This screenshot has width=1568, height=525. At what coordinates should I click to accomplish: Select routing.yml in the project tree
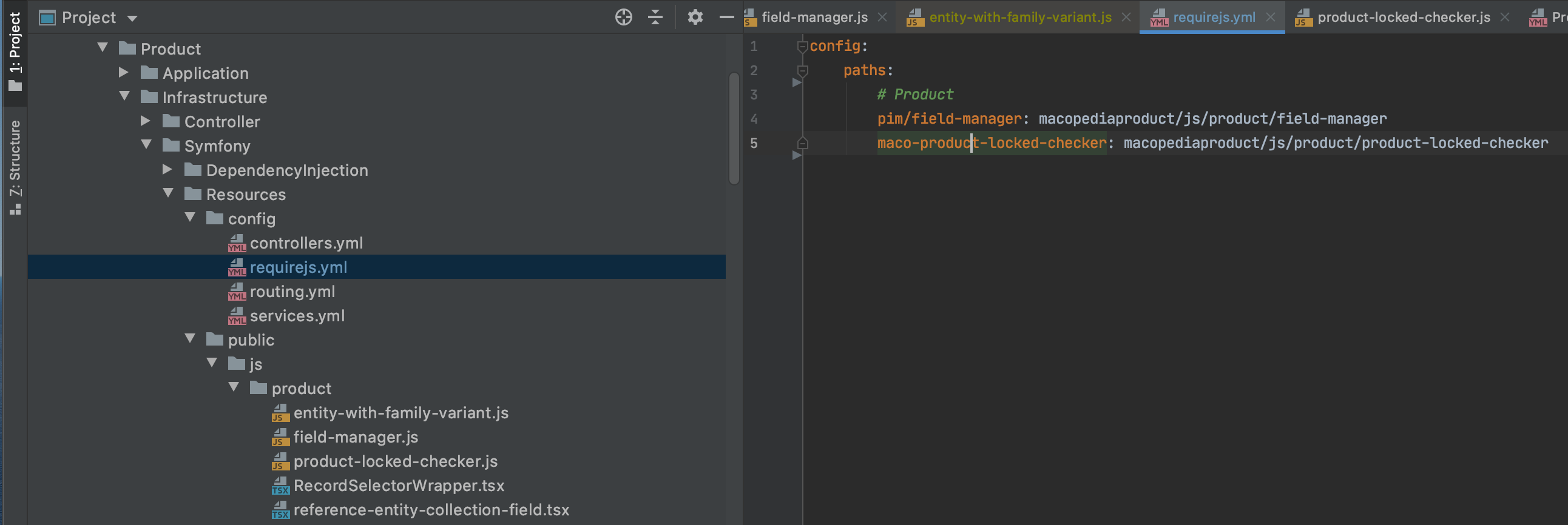pos(292,292)
